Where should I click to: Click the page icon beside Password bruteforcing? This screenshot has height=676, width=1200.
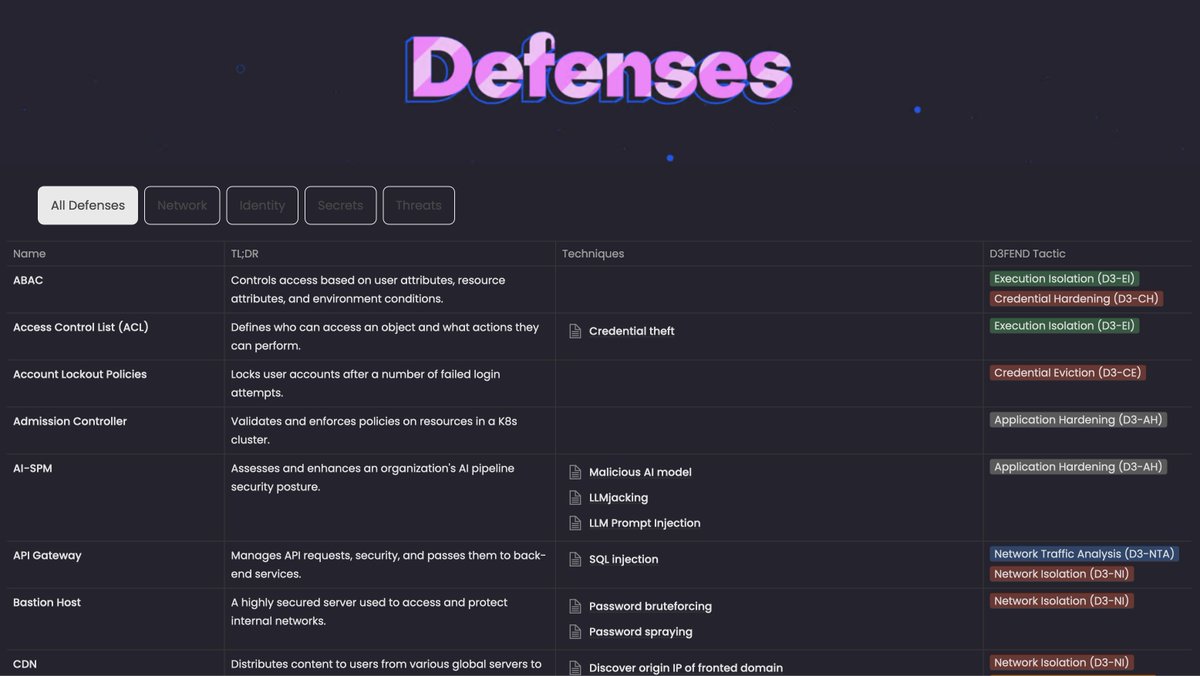[575, 606]
